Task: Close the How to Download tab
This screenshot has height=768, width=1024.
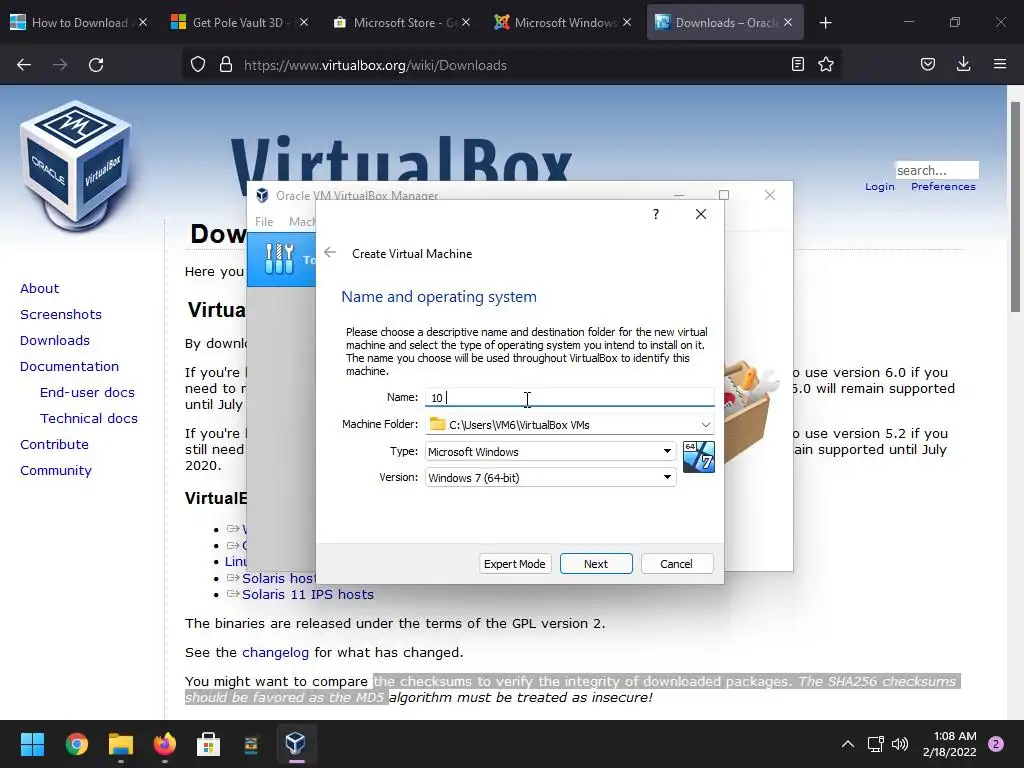Action: (x=143, y=23)
